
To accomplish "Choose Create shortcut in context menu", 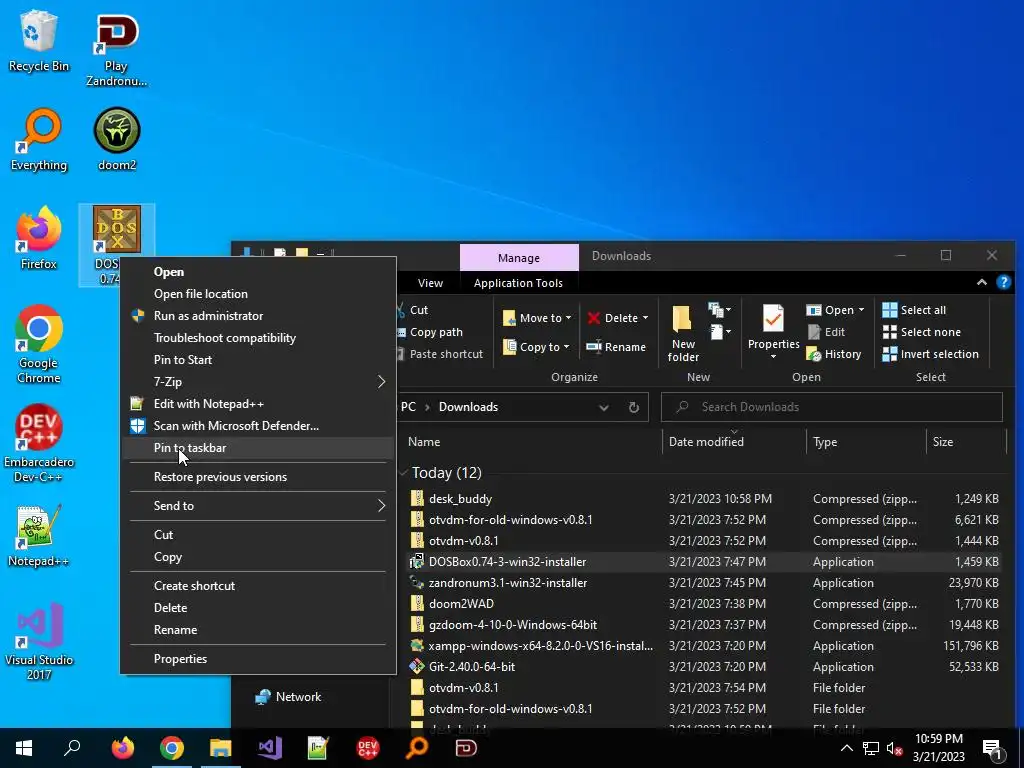I will point(257,586).
